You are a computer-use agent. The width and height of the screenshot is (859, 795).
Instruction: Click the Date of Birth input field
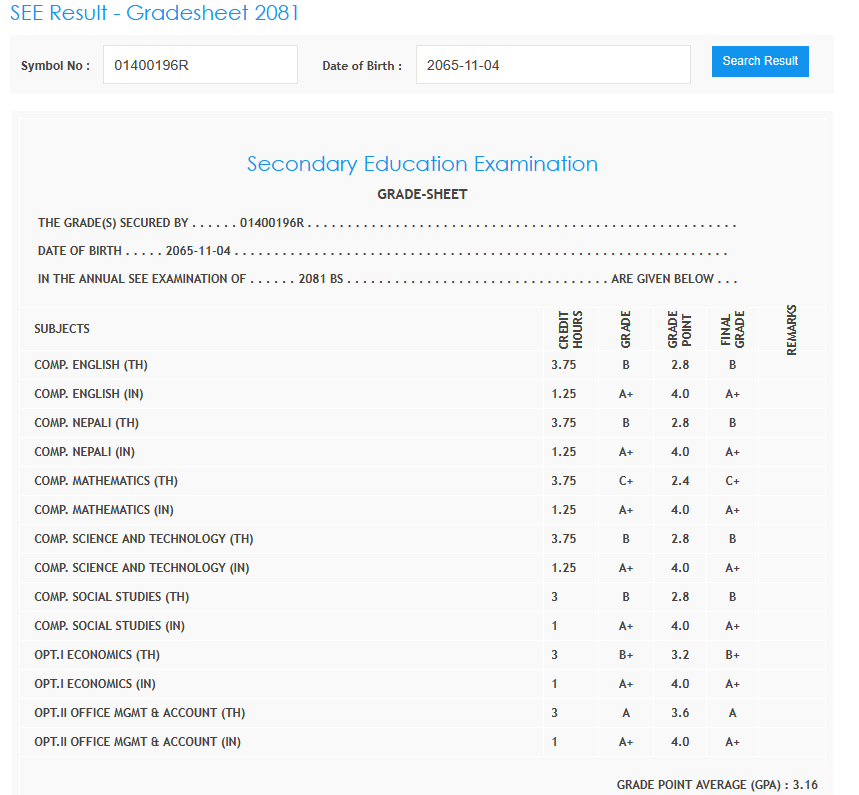click(x=552, y=65)
